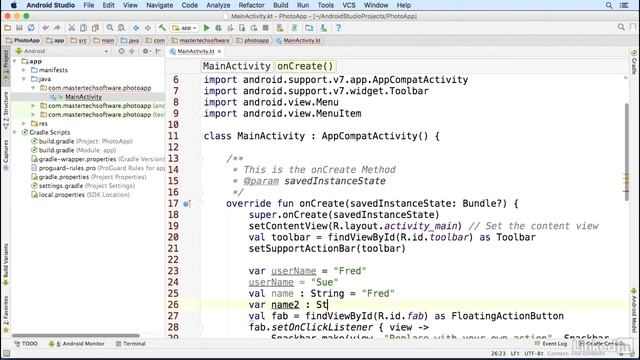640x360 pixels.
Task: Open the Event Log tool window
Action: point(551,344)
